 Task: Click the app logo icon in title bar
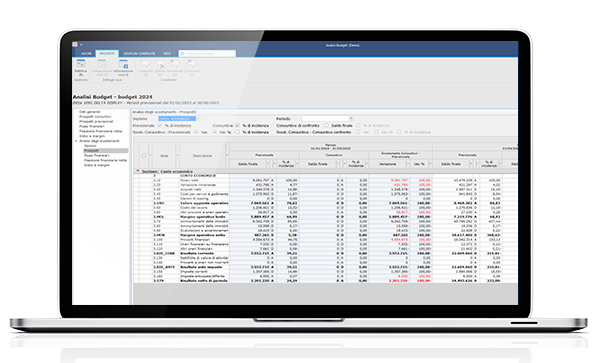tap(75, 44)
